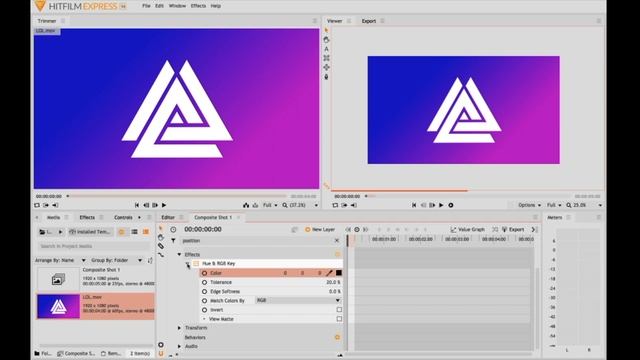Play the Trimmer clip
Viewport: 640px width, 360px height.
coord(164,205)
